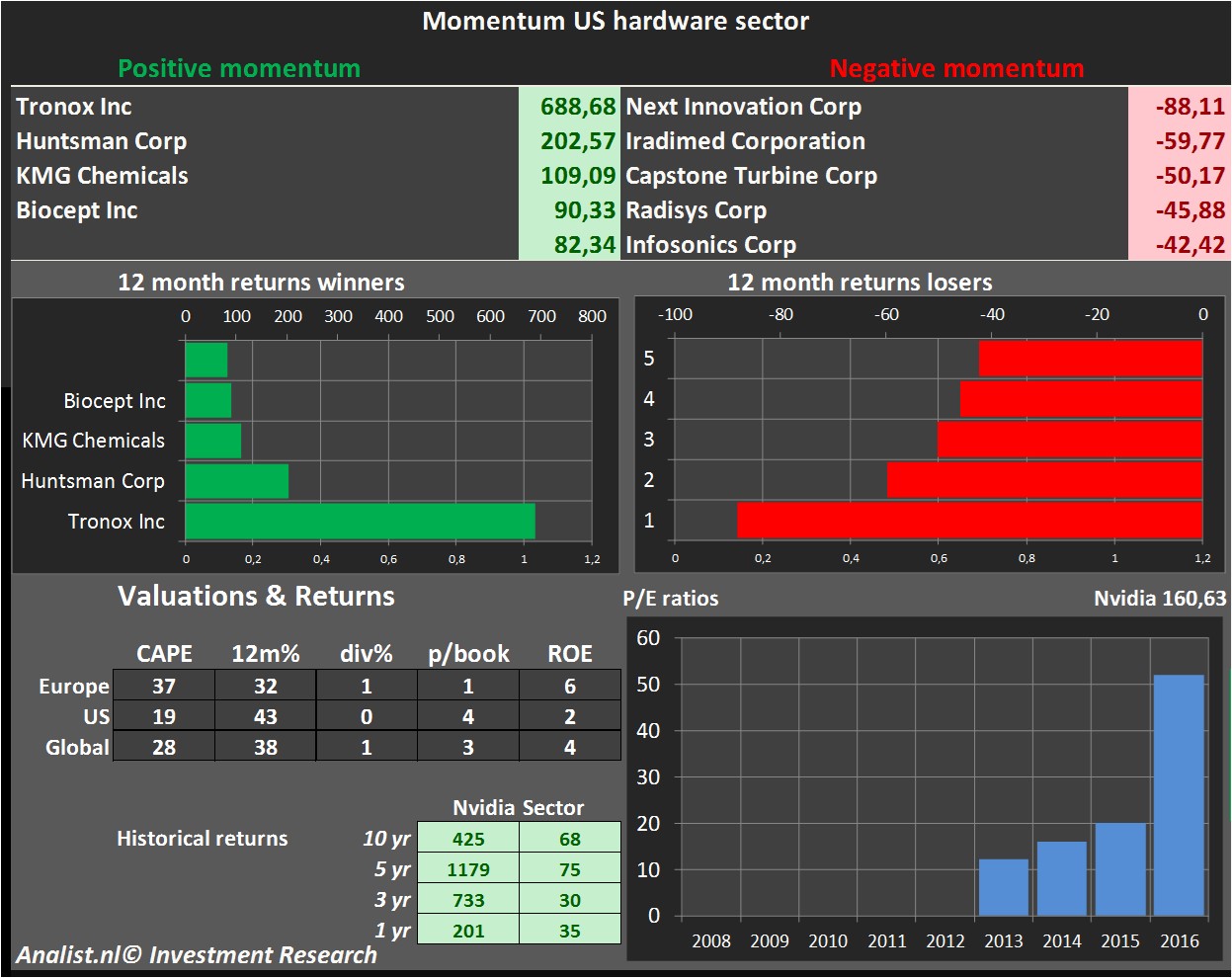Click the blue 2015 bar in P/E chart

pyautogui.click(x=1120, y=869)
